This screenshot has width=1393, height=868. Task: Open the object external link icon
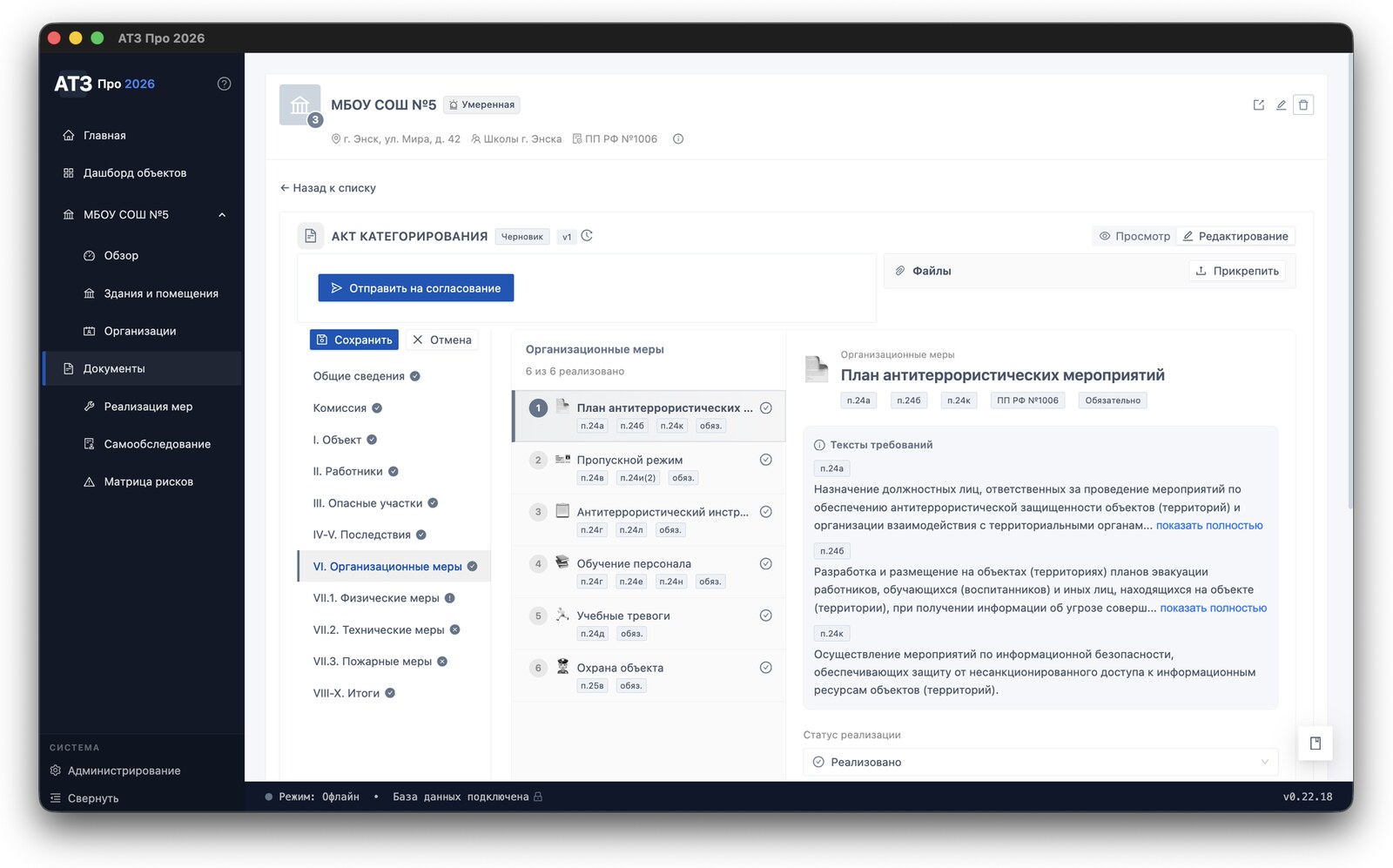[x=1258, y=104]
